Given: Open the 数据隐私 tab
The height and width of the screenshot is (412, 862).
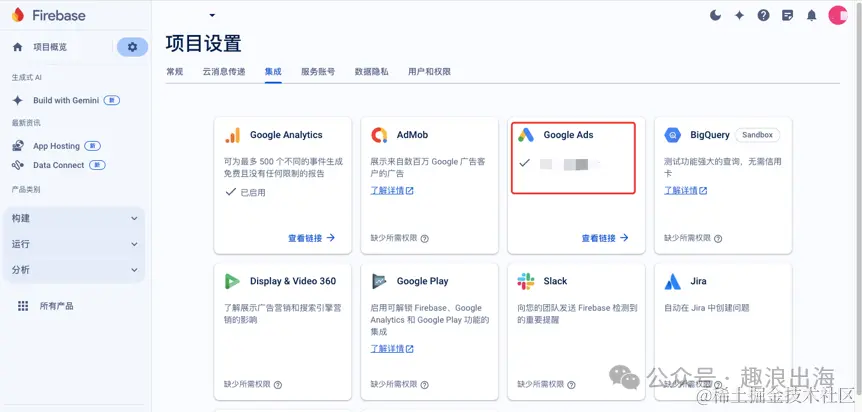Looking at the screenshot, I should [x=372, y=72].
